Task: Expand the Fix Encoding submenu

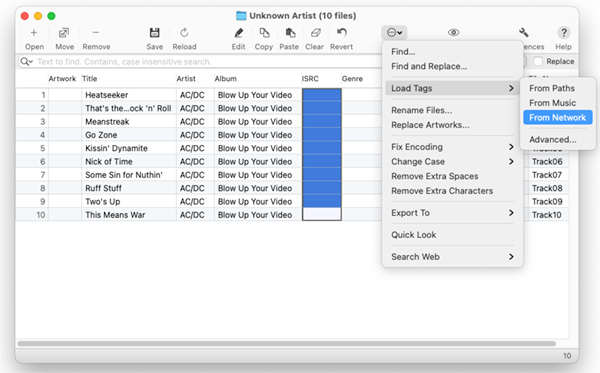Action: coord(452,147)
